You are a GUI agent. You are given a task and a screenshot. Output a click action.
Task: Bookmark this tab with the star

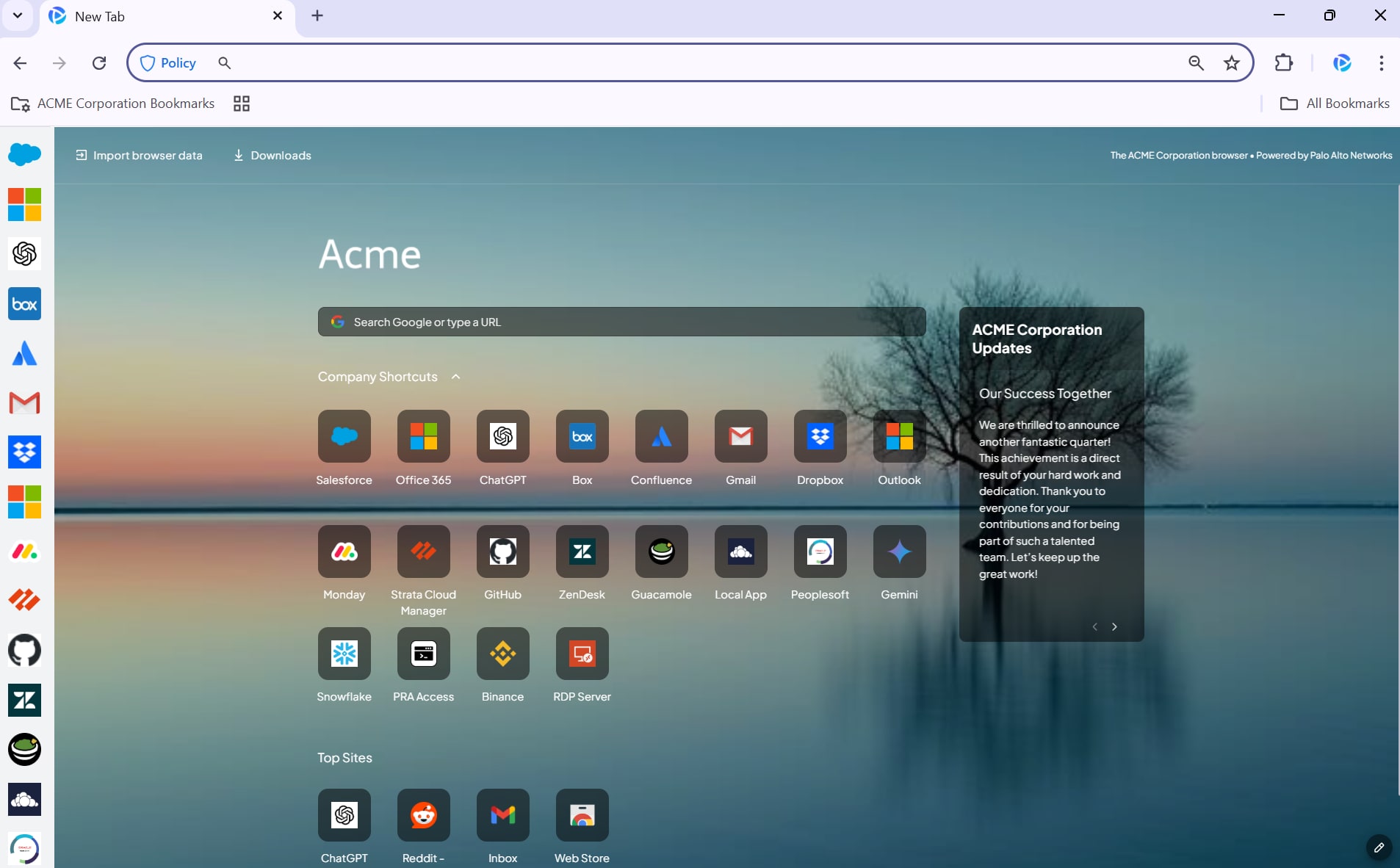point(1232,63)
